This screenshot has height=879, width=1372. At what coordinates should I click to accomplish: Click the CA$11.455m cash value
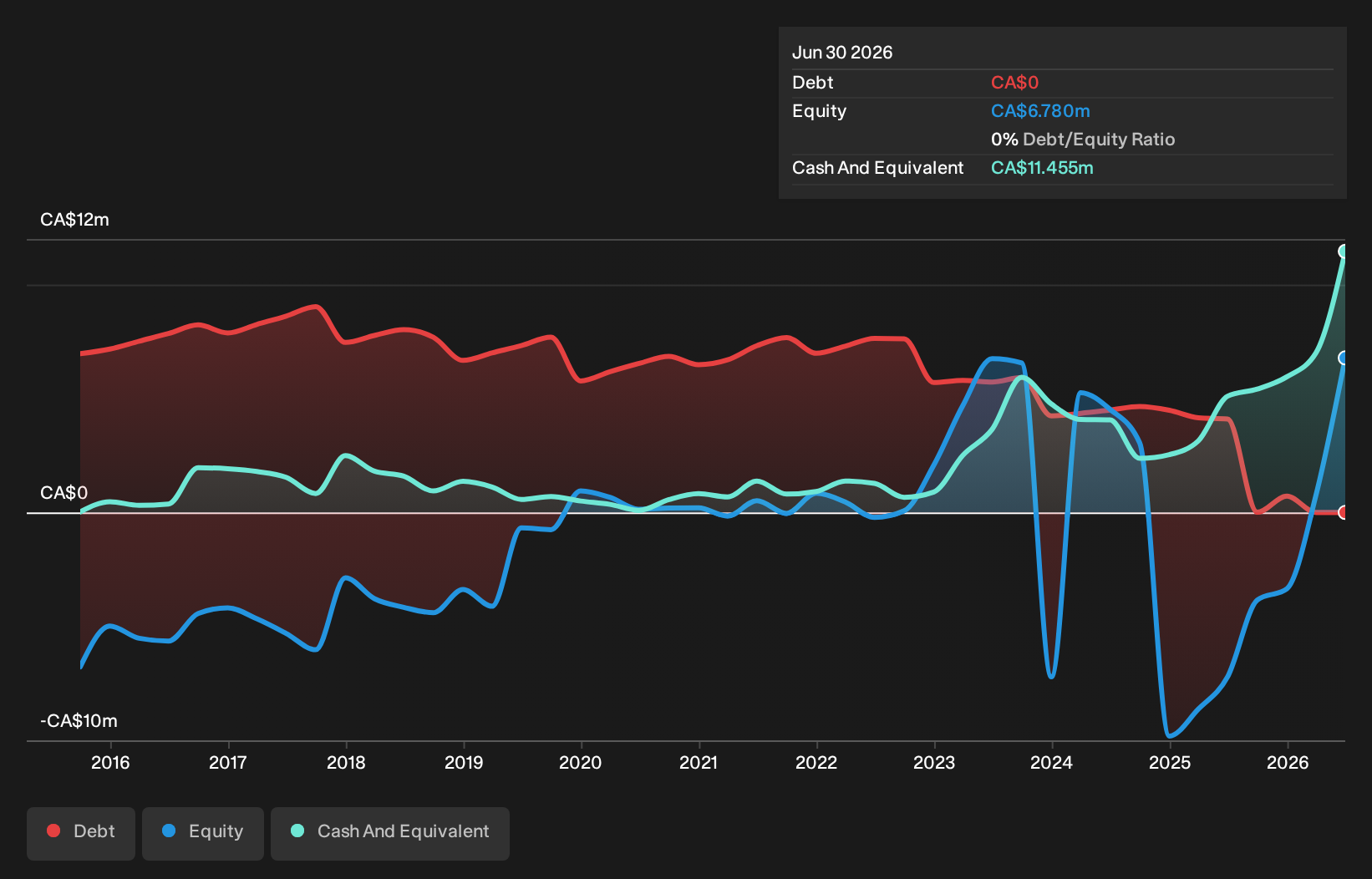(1042, 168)
